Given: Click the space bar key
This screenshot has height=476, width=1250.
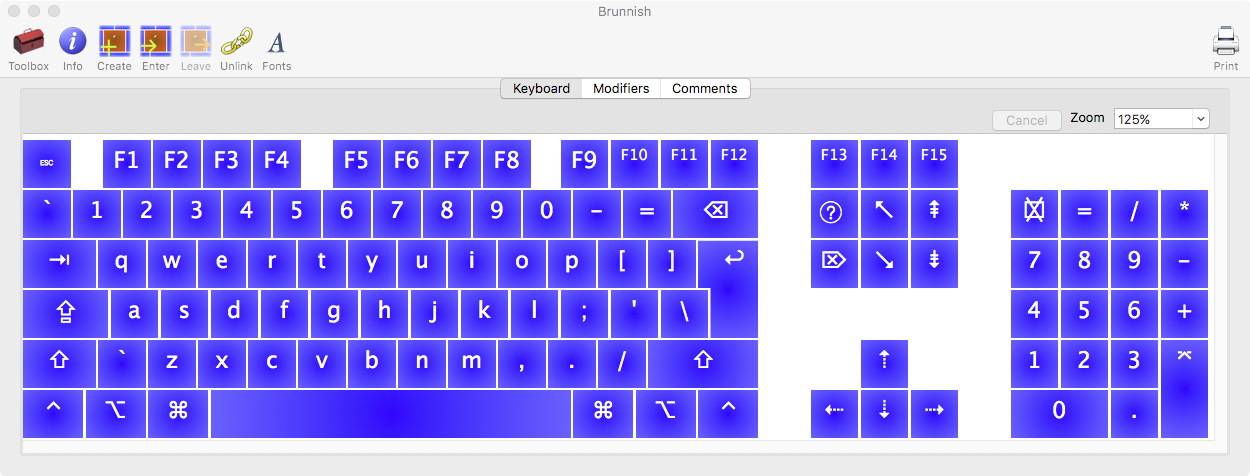Looking at the screenshot, I should (390, 413).
